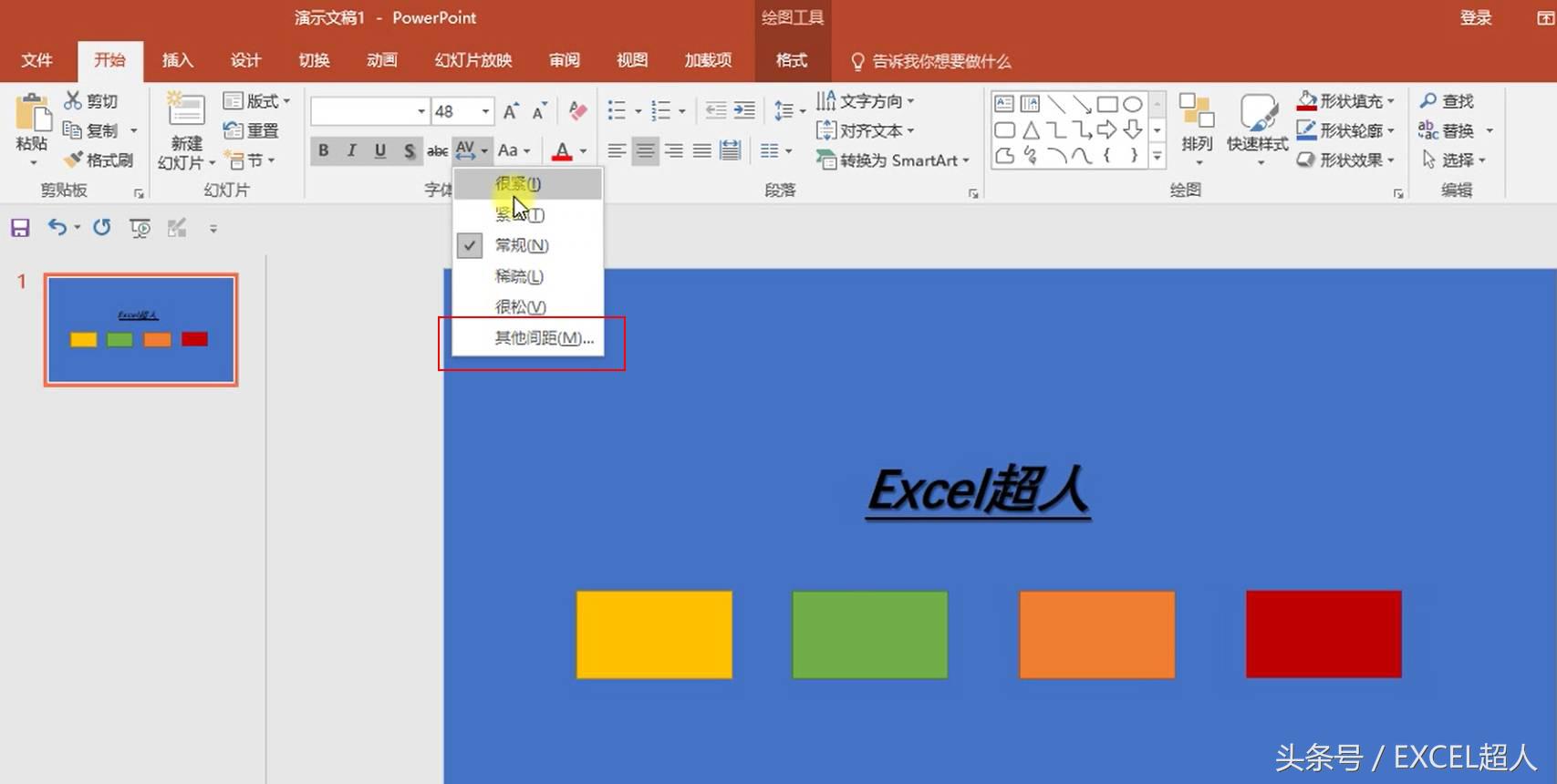
Task: Justify text alignment
Action: coord(701,150)
